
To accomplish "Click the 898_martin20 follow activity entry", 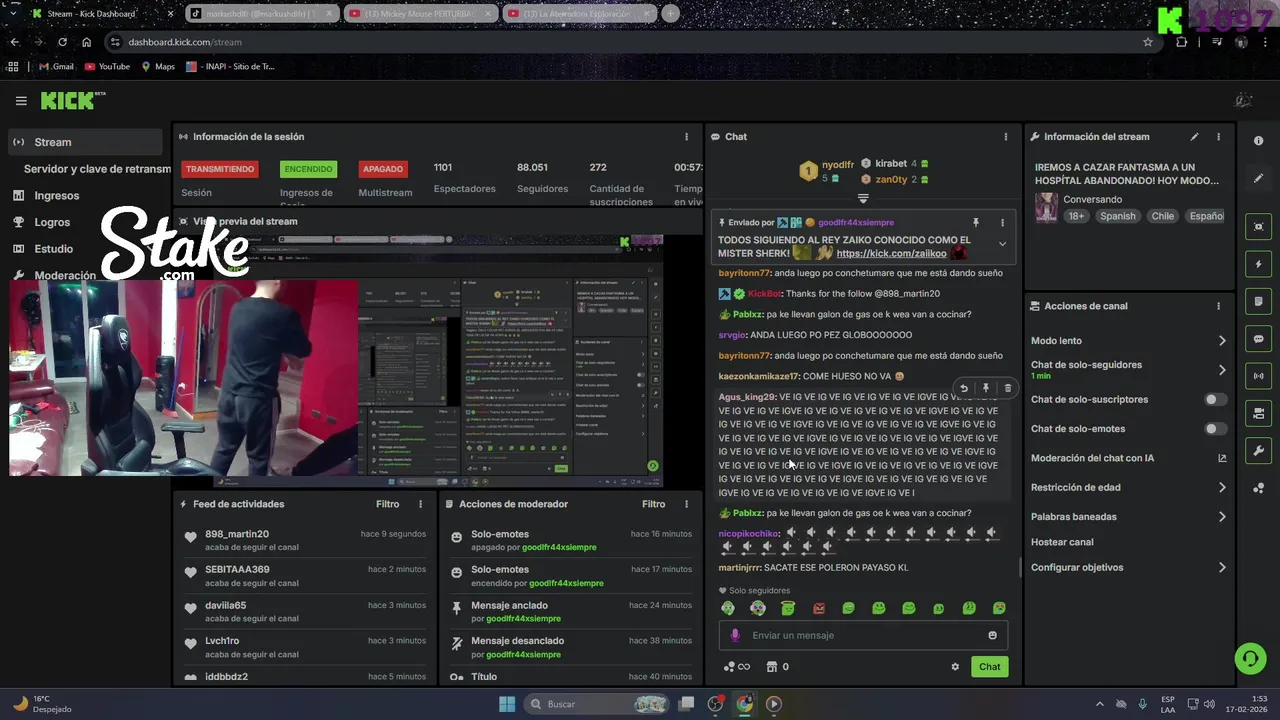I will coord(304,540).
